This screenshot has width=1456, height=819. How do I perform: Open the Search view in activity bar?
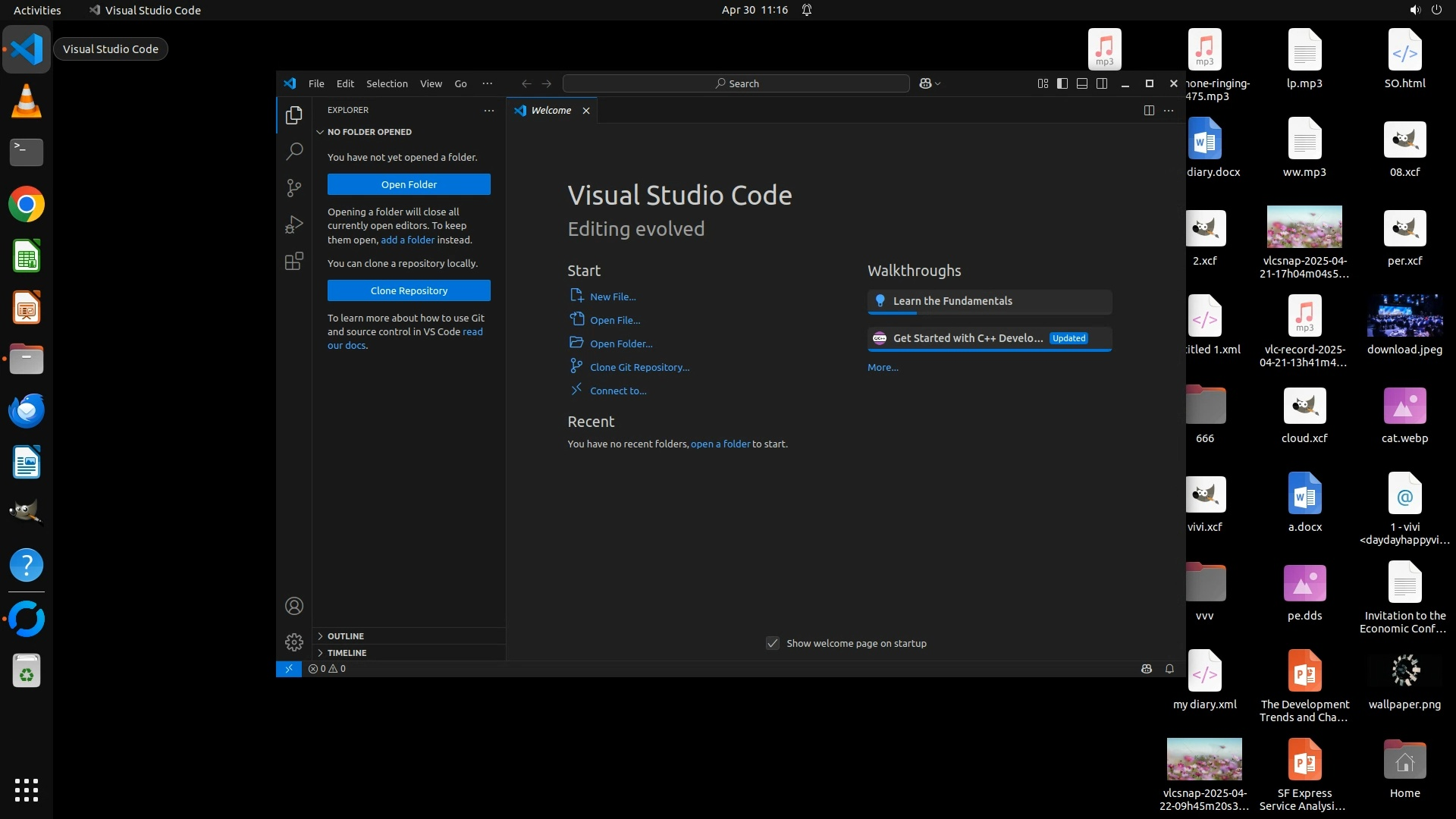point(294,151)
